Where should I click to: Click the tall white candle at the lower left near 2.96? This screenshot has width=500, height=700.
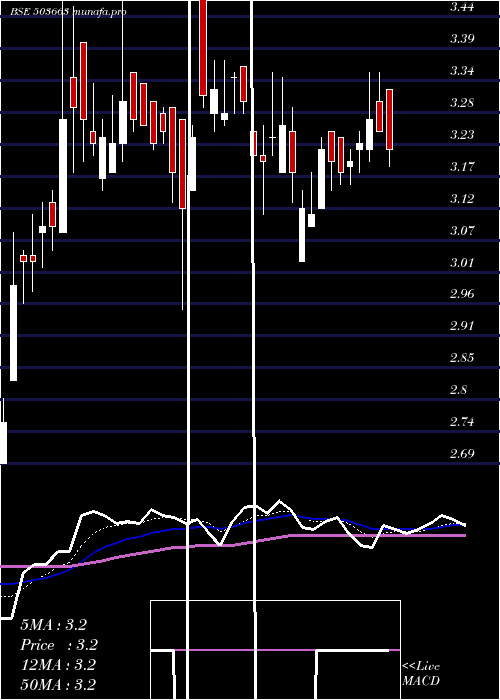tap(14, 333)
